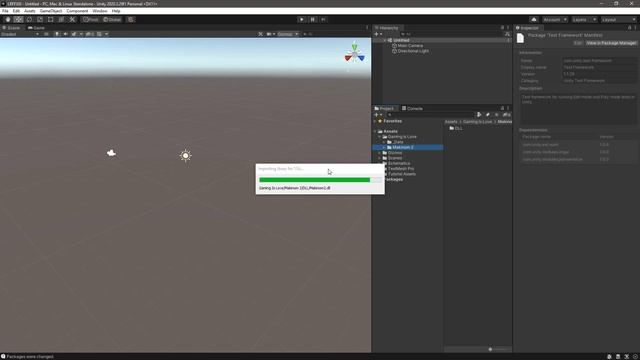The width and height of the screenshot is (640, 360).
Task: Open the Shaded draw mode dropdown
Action: 20,34
